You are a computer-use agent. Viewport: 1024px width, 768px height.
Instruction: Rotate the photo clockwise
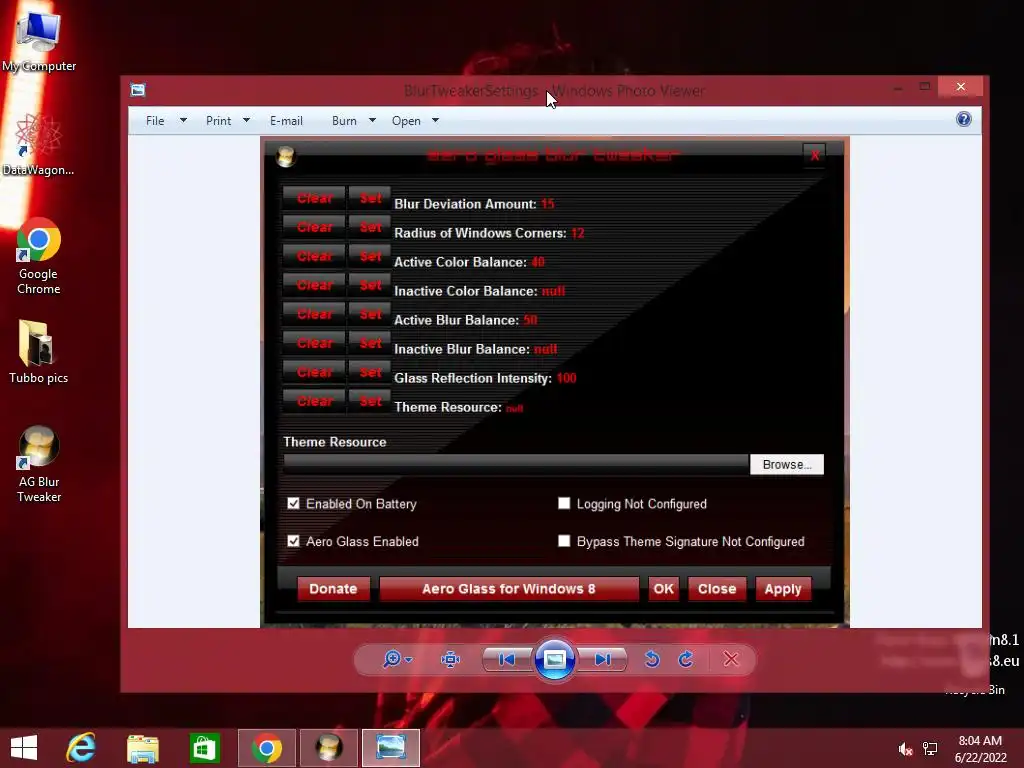click(686, 660)
